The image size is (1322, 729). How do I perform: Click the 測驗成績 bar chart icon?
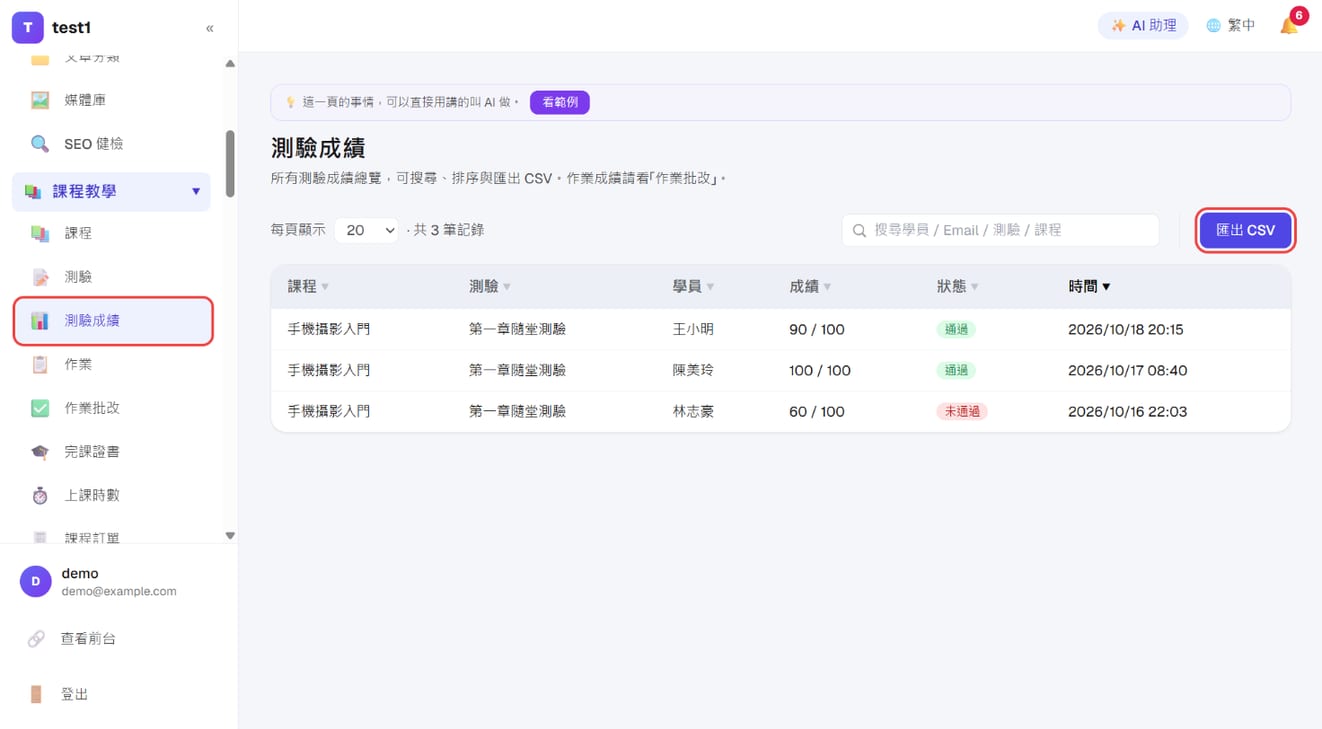[x=40, y=321]
